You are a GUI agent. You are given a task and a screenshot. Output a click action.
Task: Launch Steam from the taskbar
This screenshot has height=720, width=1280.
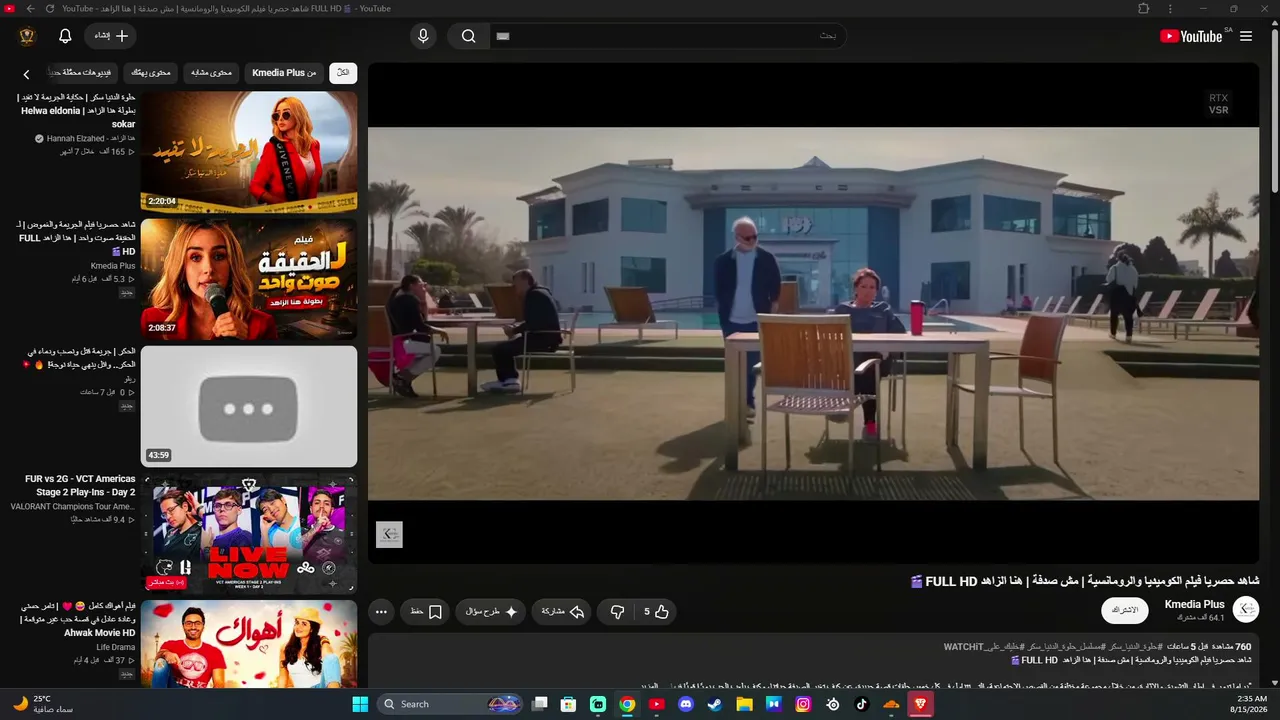pyautogui.click(x=714, y=704)
